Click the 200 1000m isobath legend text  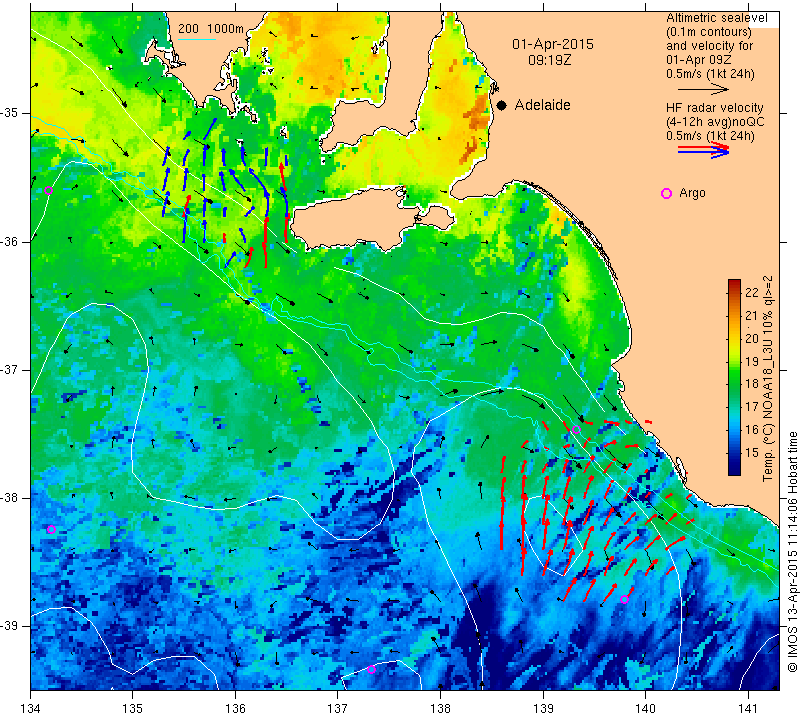pos(211,29)
